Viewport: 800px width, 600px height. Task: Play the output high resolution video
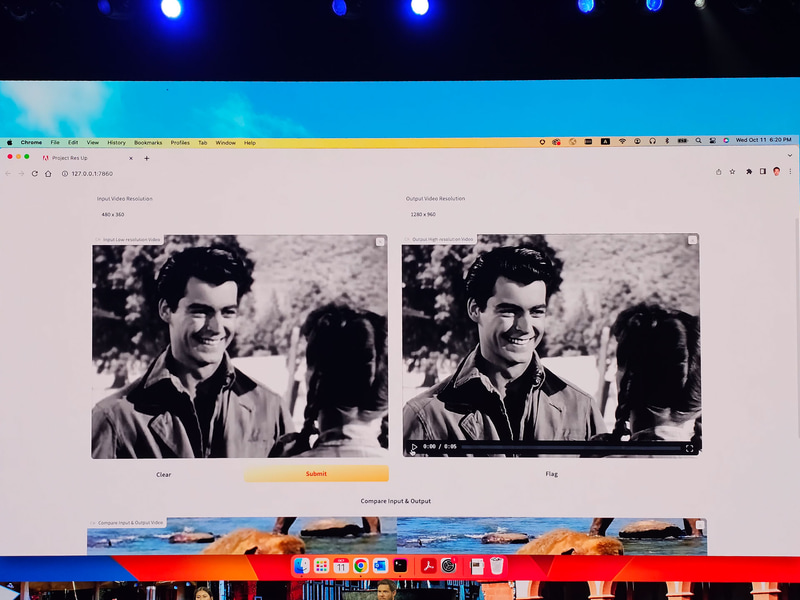pos(414,447)
